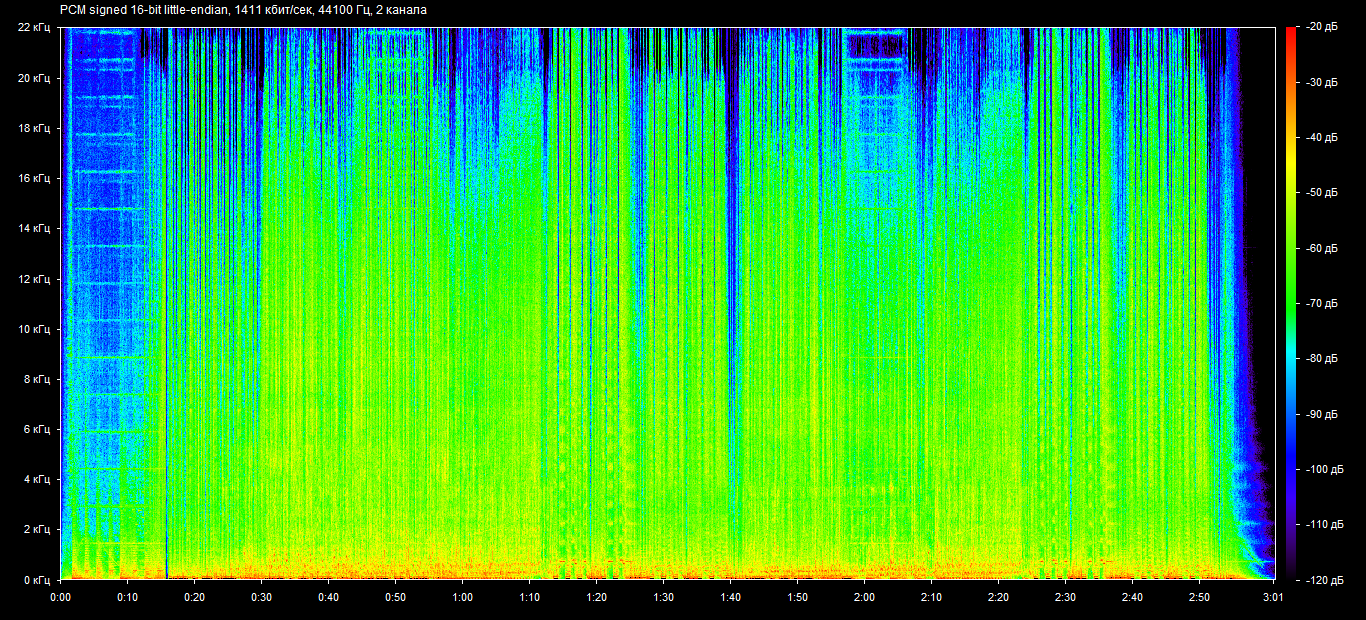Click the 1:00 time axis label
This screenshot has width=1366, height=620.
coord(462,597)
